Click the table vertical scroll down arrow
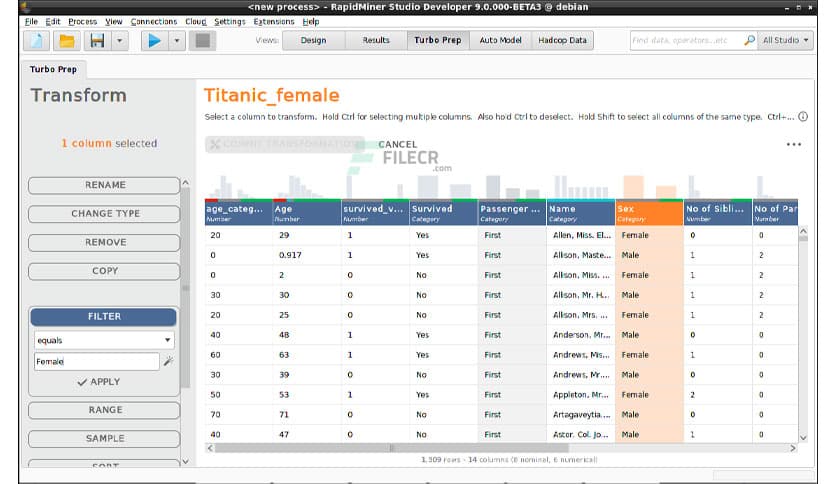836x484 pixels. coord(803,438)
